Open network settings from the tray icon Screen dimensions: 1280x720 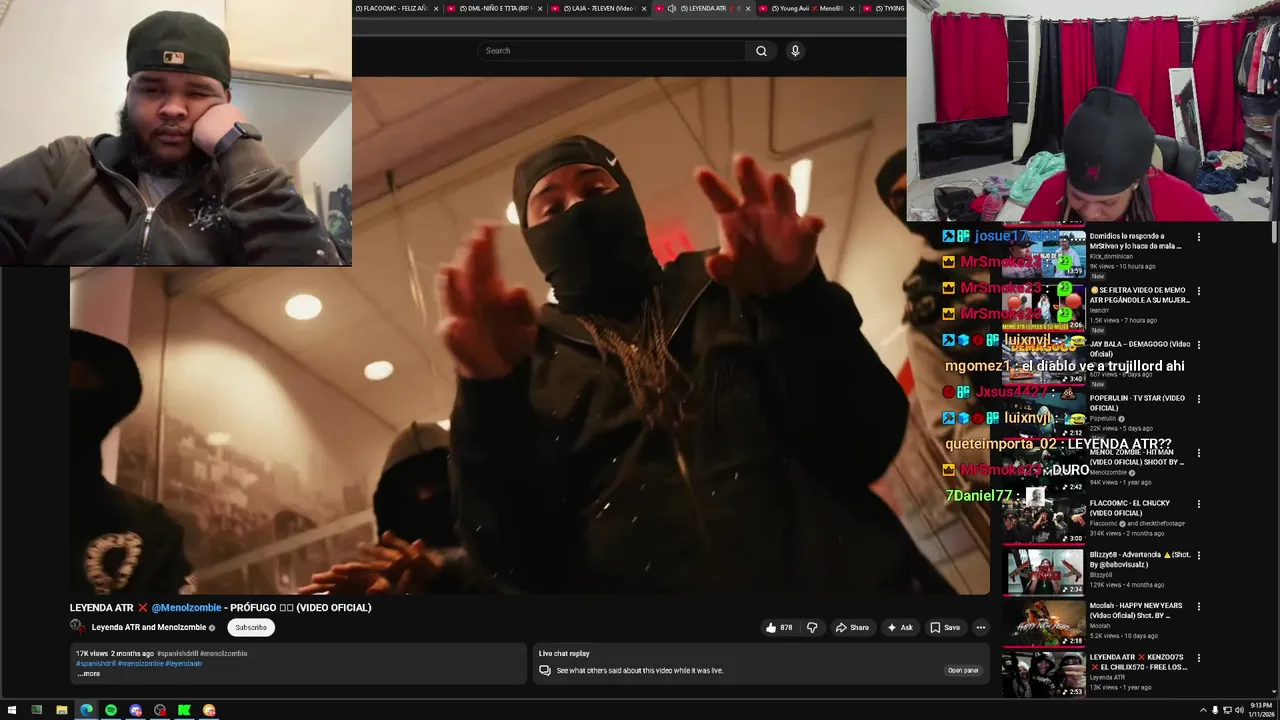pos(1227,710)
